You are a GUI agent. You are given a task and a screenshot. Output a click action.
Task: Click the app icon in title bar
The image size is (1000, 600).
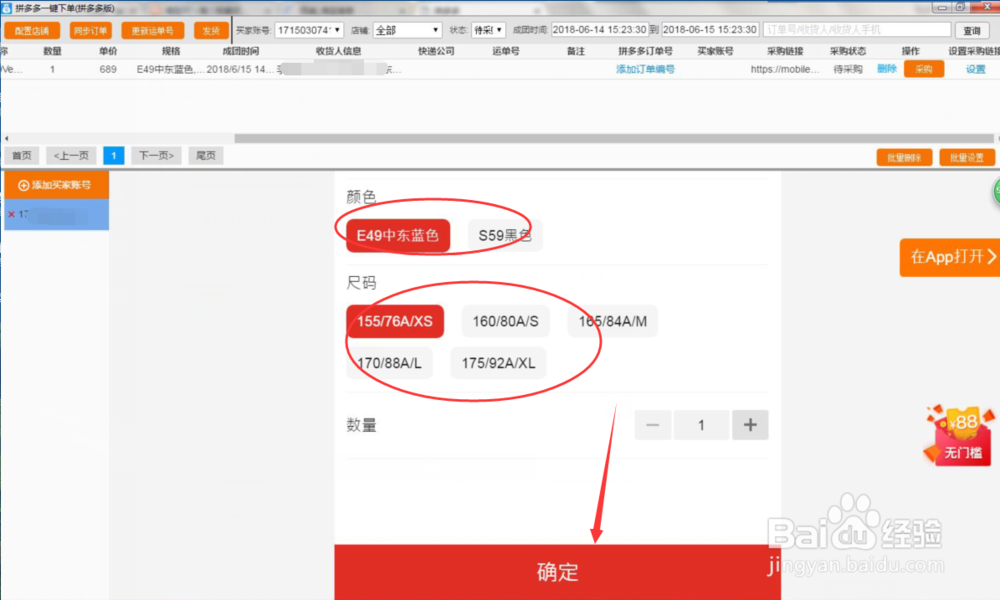[6, 8]
